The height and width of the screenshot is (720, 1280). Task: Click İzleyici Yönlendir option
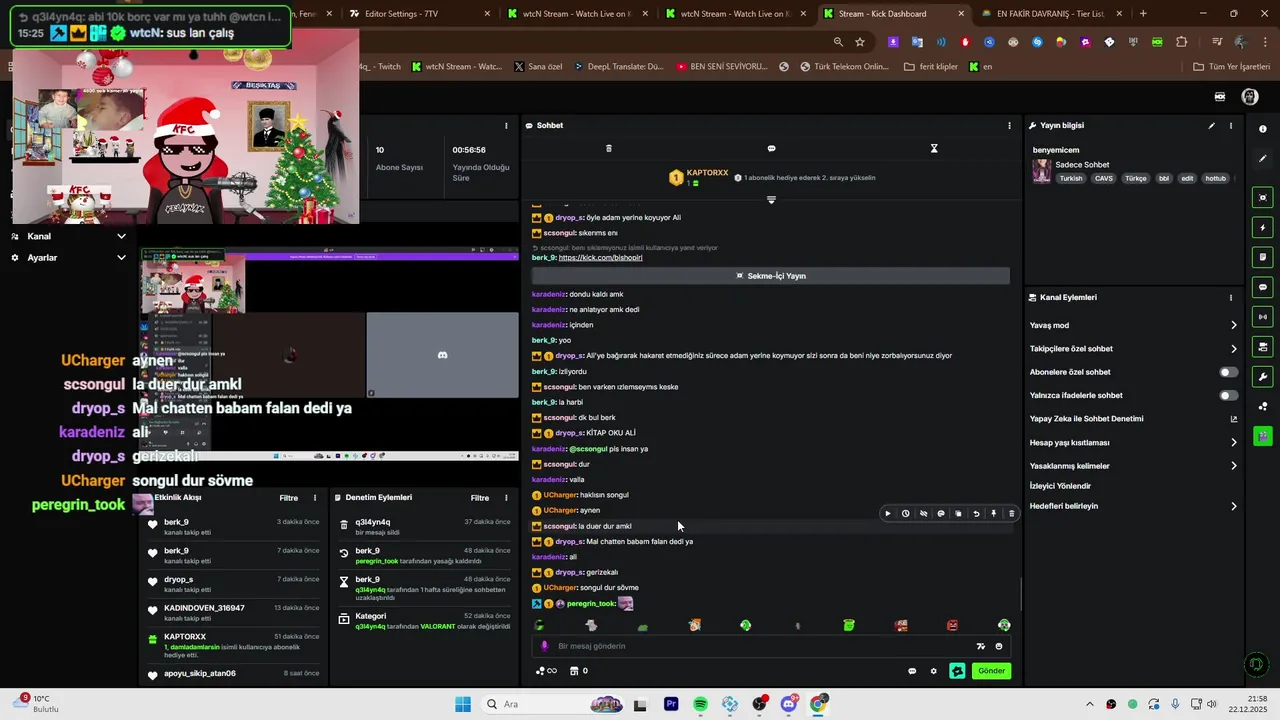point(1060,486)
